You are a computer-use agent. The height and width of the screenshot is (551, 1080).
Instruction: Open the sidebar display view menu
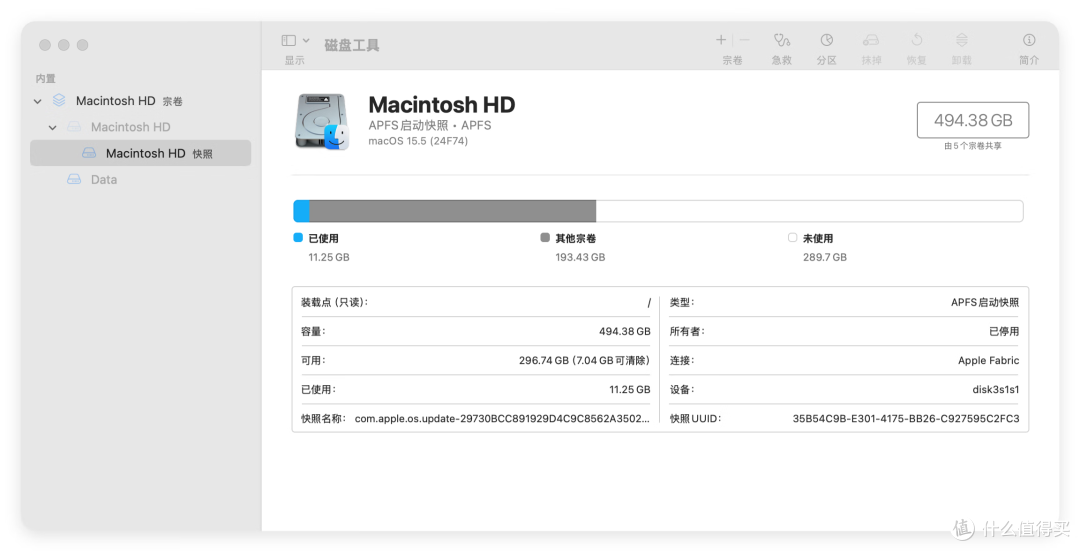(x=295, y=41)
